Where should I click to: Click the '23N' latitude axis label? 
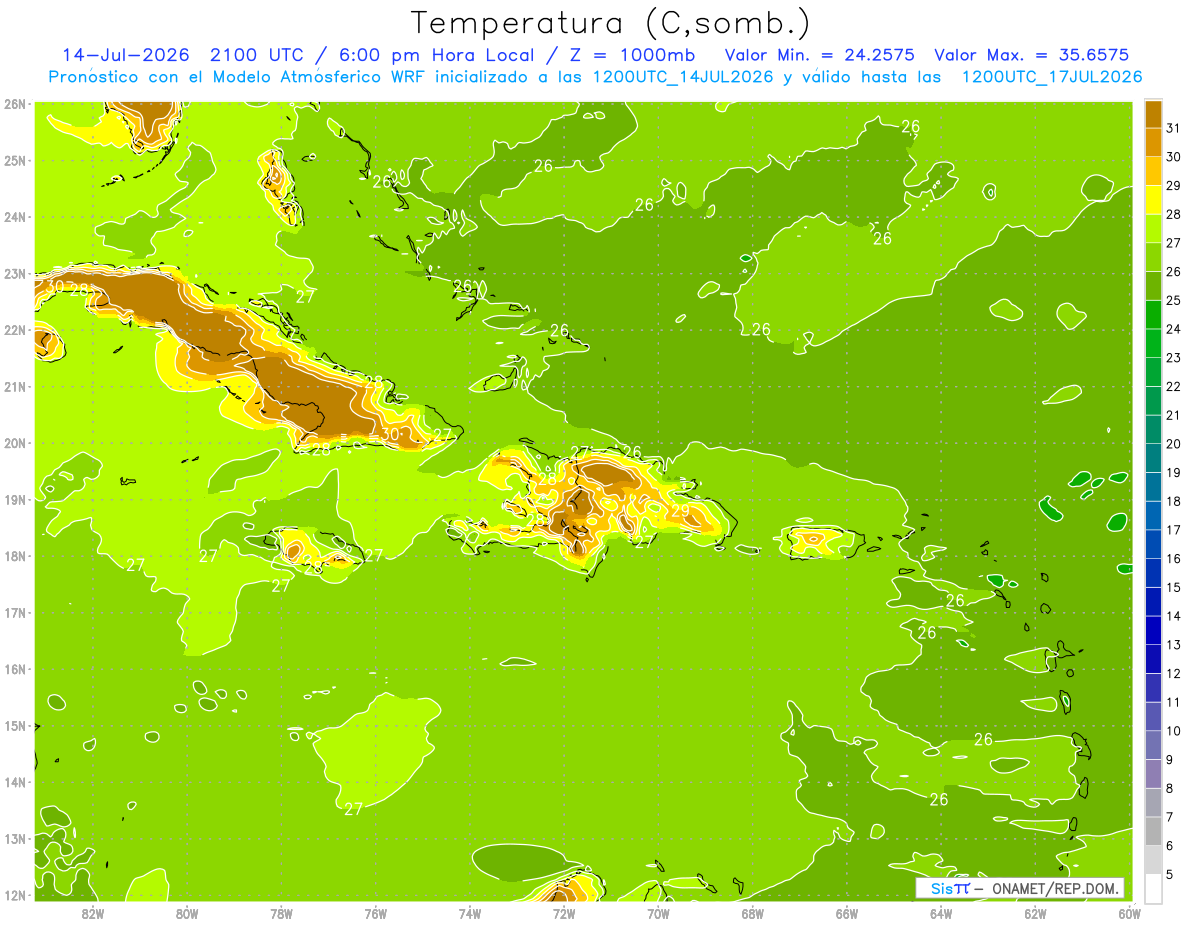[x=15, y=273]
